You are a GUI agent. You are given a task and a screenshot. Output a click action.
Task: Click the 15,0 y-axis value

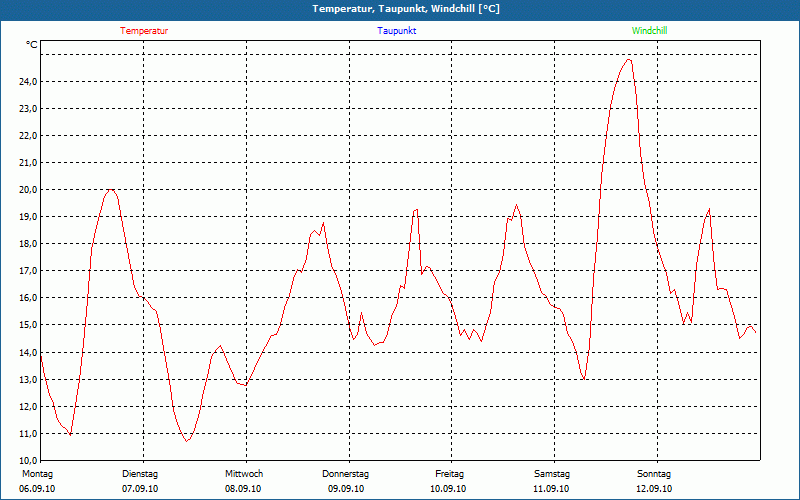(28, 325)
